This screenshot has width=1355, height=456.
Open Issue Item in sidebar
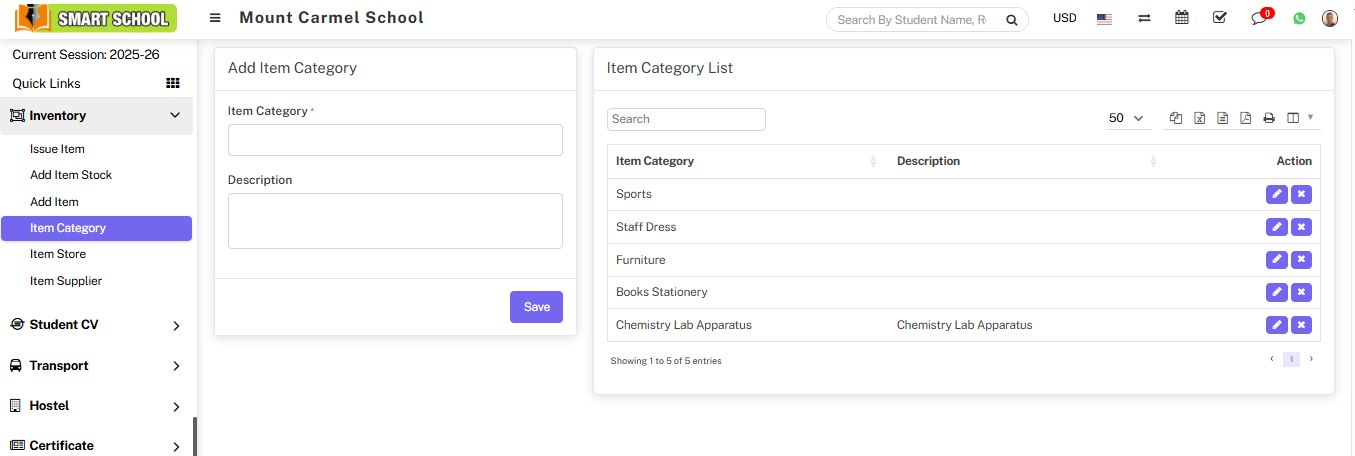57,149
